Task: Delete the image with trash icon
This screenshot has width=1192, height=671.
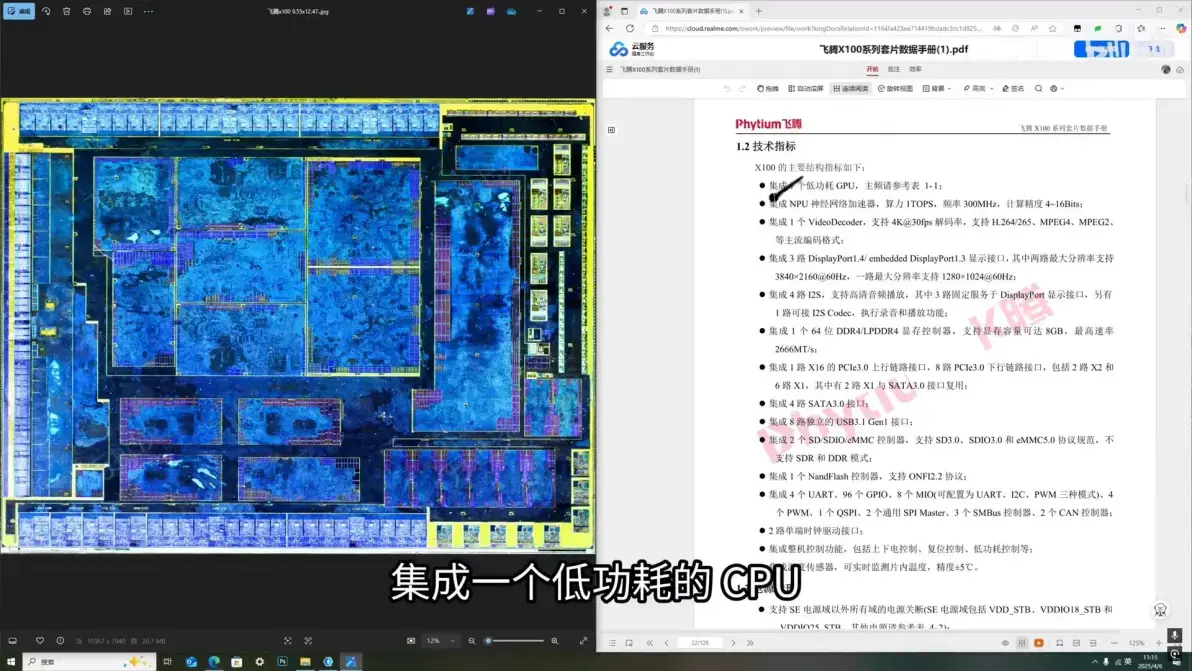Action: tap(67, 11)
